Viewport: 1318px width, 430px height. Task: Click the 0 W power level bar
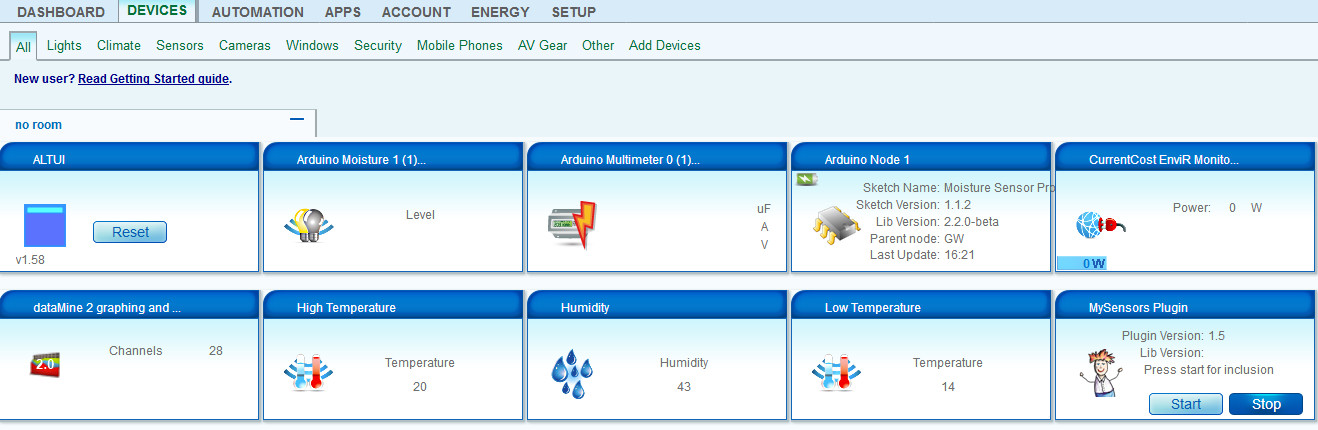[1082, 263]
